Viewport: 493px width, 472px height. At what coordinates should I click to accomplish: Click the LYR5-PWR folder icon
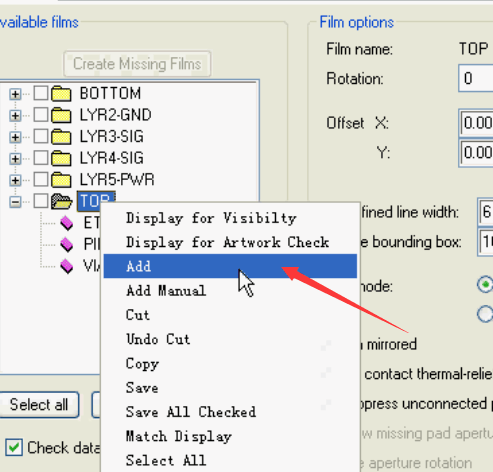click(61, 180)
